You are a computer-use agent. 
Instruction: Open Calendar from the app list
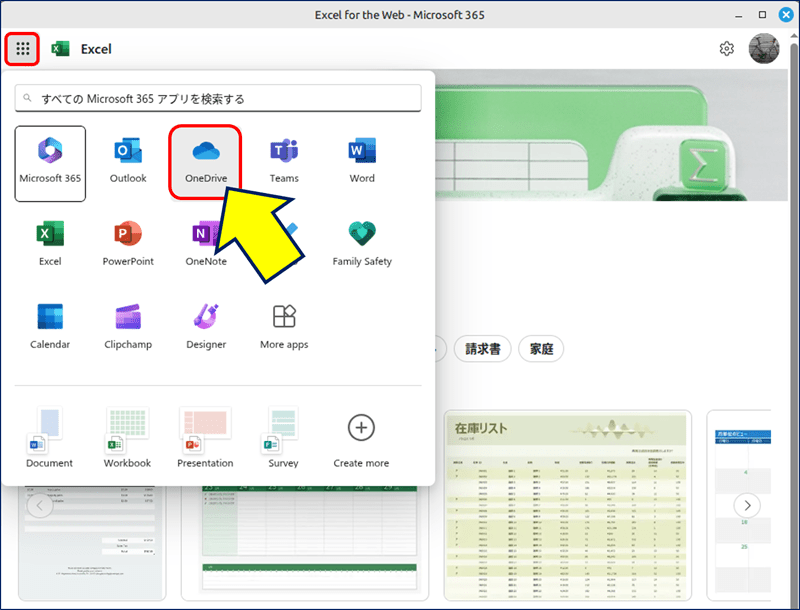click(50, 327)
